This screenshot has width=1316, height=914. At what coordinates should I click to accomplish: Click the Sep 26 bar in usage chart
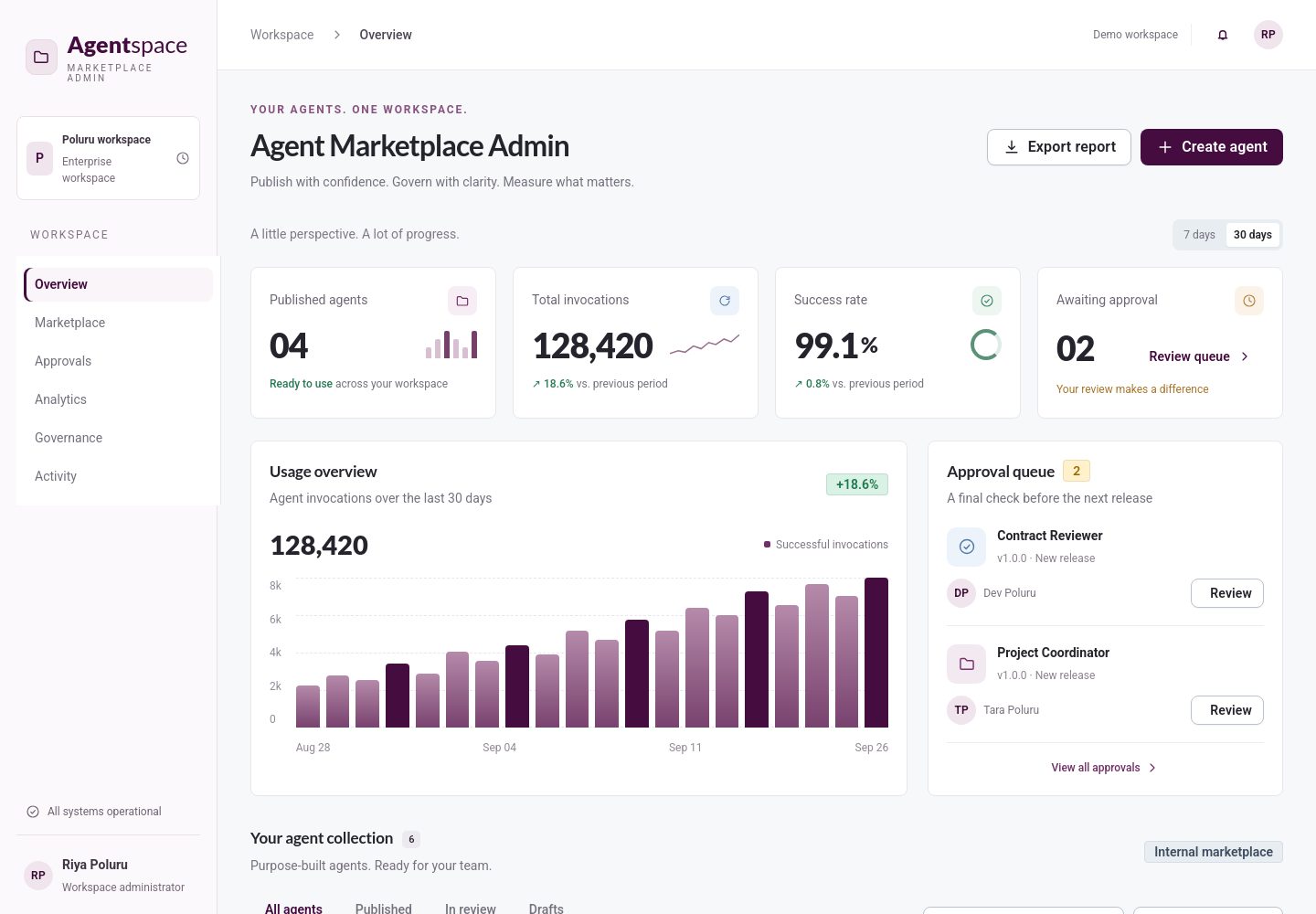click(x=876, y=653)
